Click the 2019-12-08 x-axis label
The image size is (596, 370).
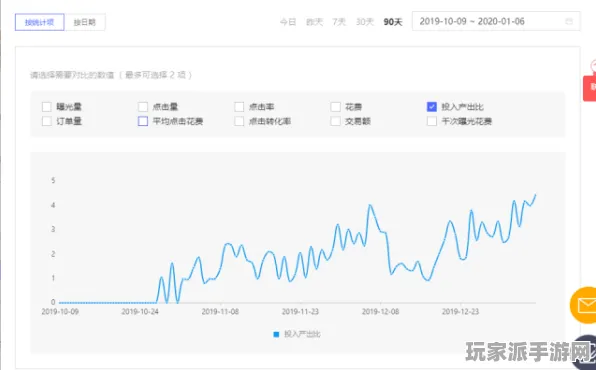coord(380,312)
